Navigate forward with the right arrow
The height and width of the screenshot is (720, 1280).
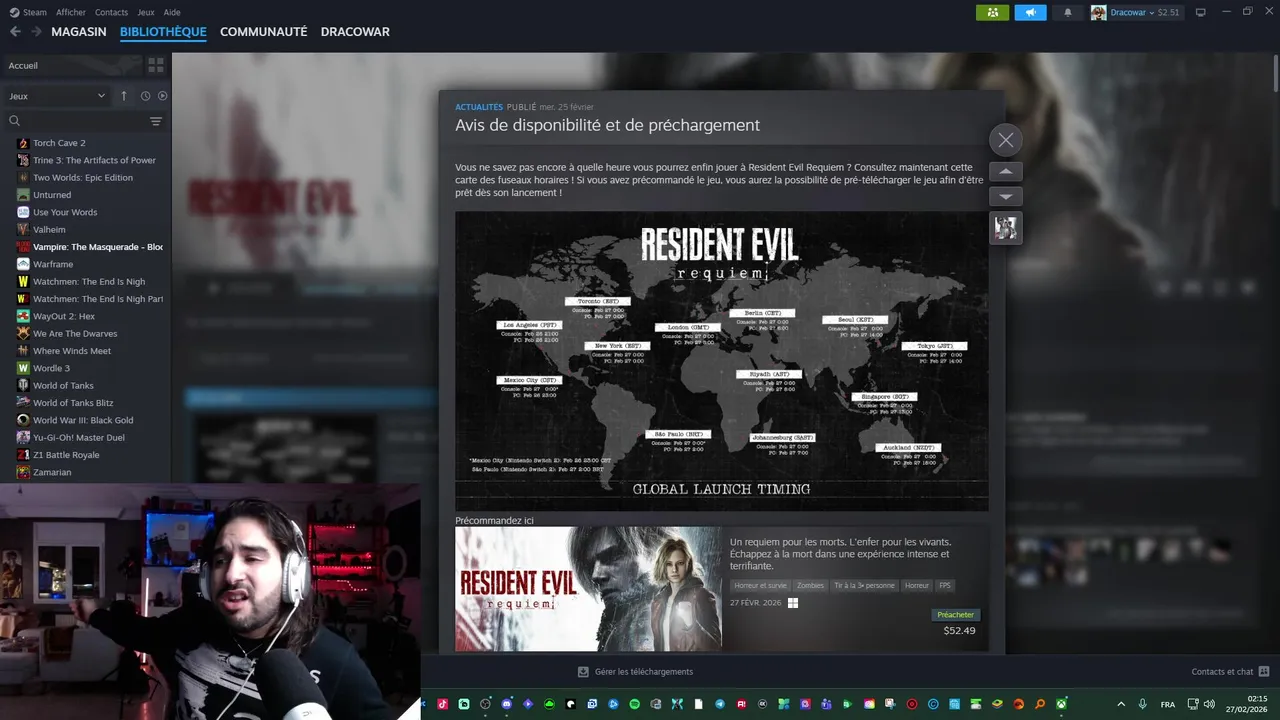(37, 32)
